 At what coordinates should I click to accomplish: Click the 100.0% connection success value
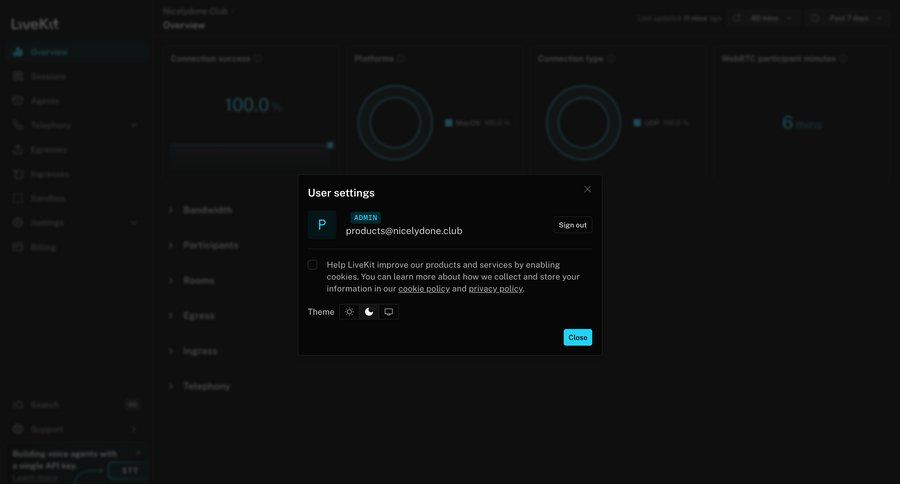pos(253,105)
